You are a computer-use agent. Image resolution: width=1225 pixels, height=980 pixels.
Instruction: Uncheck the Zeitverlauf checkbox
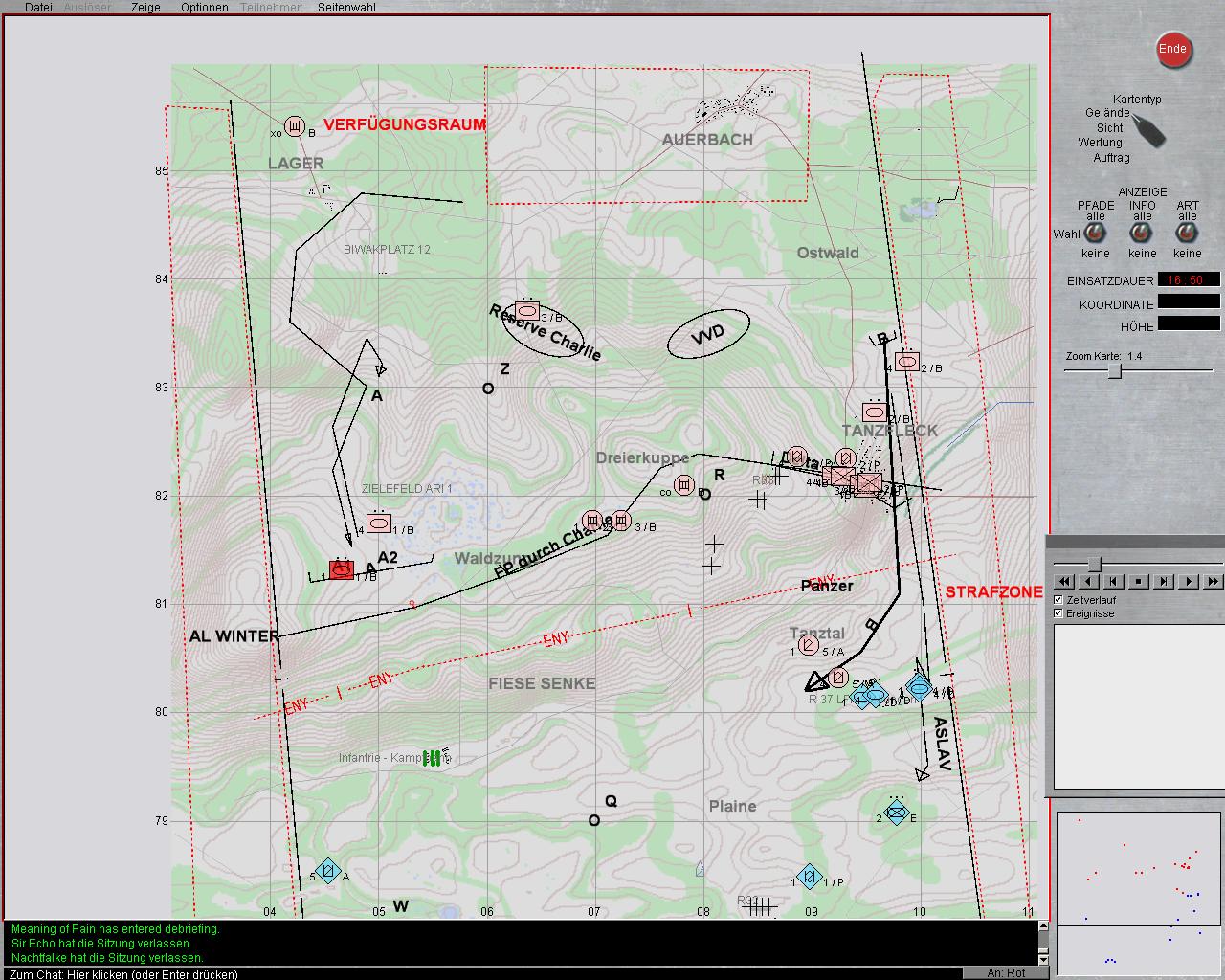(x=1058, y=600)
